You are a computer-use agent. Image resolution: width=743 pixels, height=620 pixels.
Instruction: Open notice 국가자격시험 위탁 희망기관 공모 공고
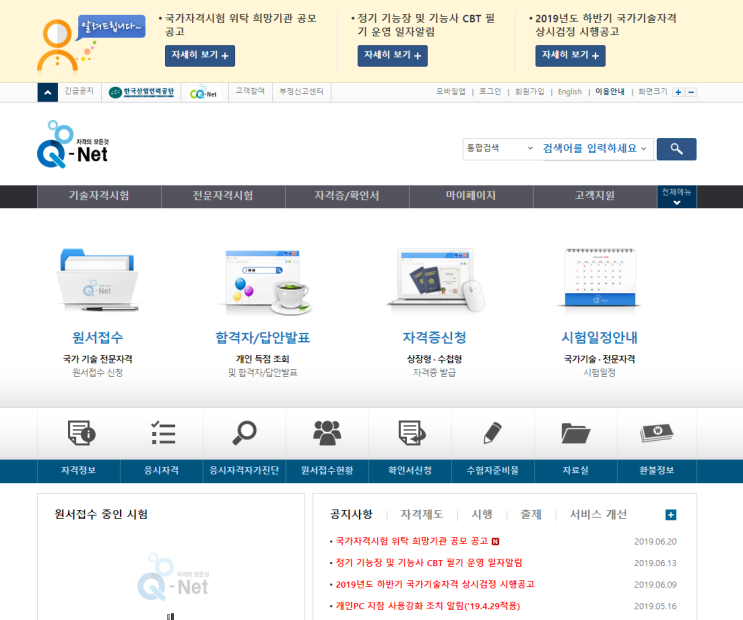pos(412,541)
